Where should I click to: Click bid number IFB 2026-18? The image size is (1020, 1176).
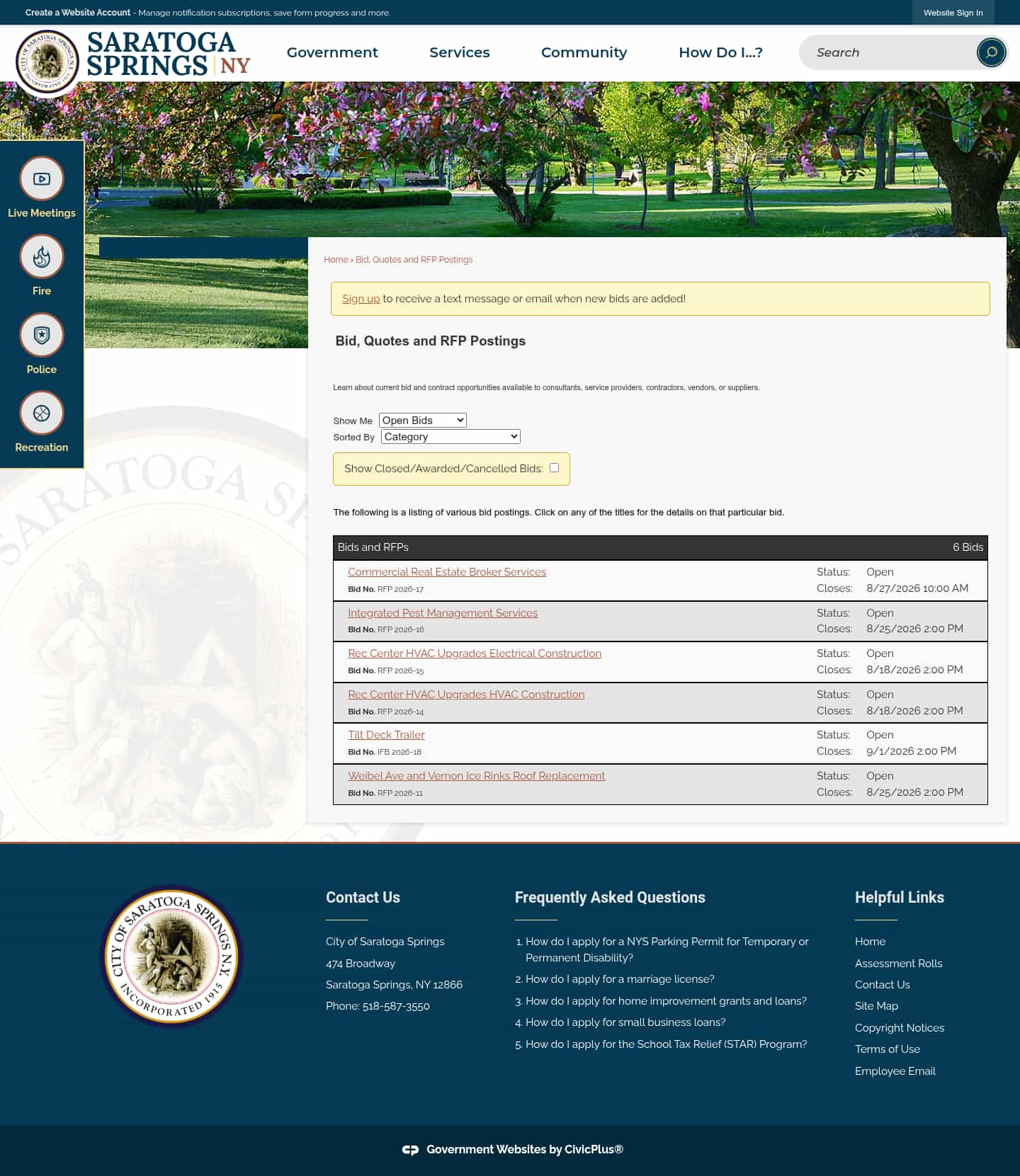coord(399,752)
